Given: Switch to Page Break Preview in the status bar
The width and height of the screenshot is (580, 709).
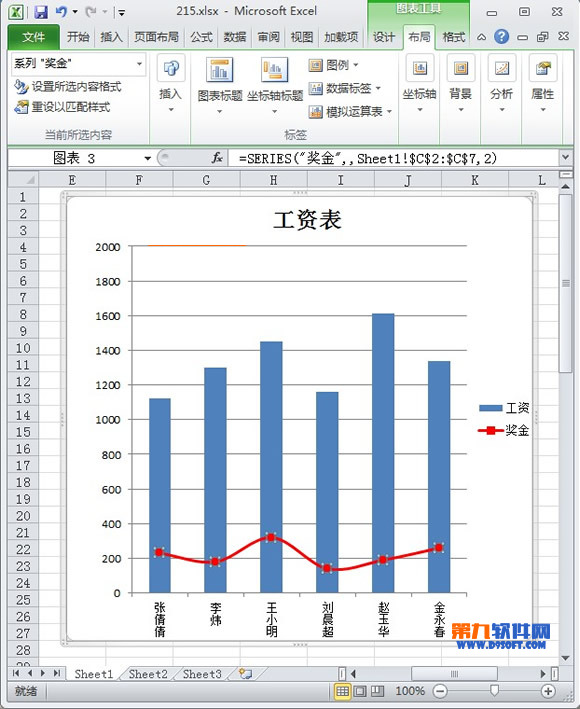Looking at the screenshot, I should (377, 691).
